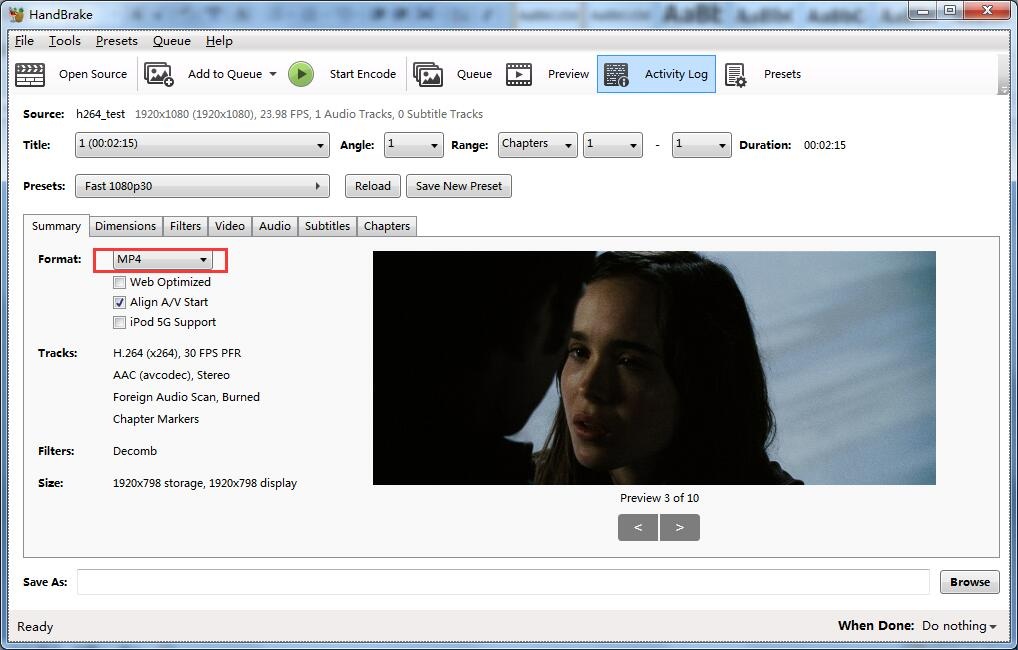Click the HandBrake app icon in title bar
Screen dimensions: 1018x650
click(x=16, y=14)
